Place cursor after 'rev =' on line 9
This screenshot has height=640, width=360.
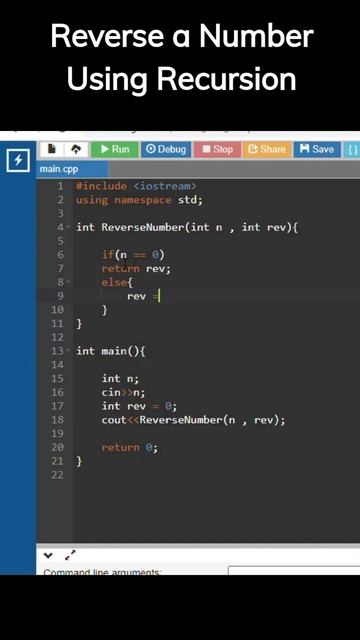coord(159,296)
